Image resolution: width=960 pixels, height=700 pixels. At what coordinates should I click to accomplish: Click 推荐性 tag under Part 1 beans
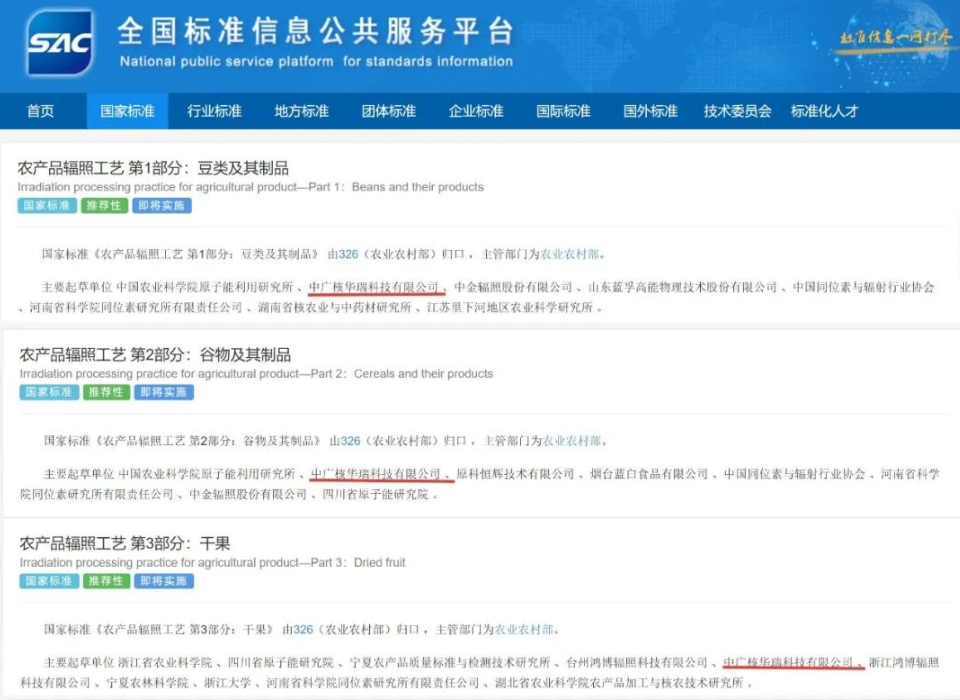click(x=104, y=206)
